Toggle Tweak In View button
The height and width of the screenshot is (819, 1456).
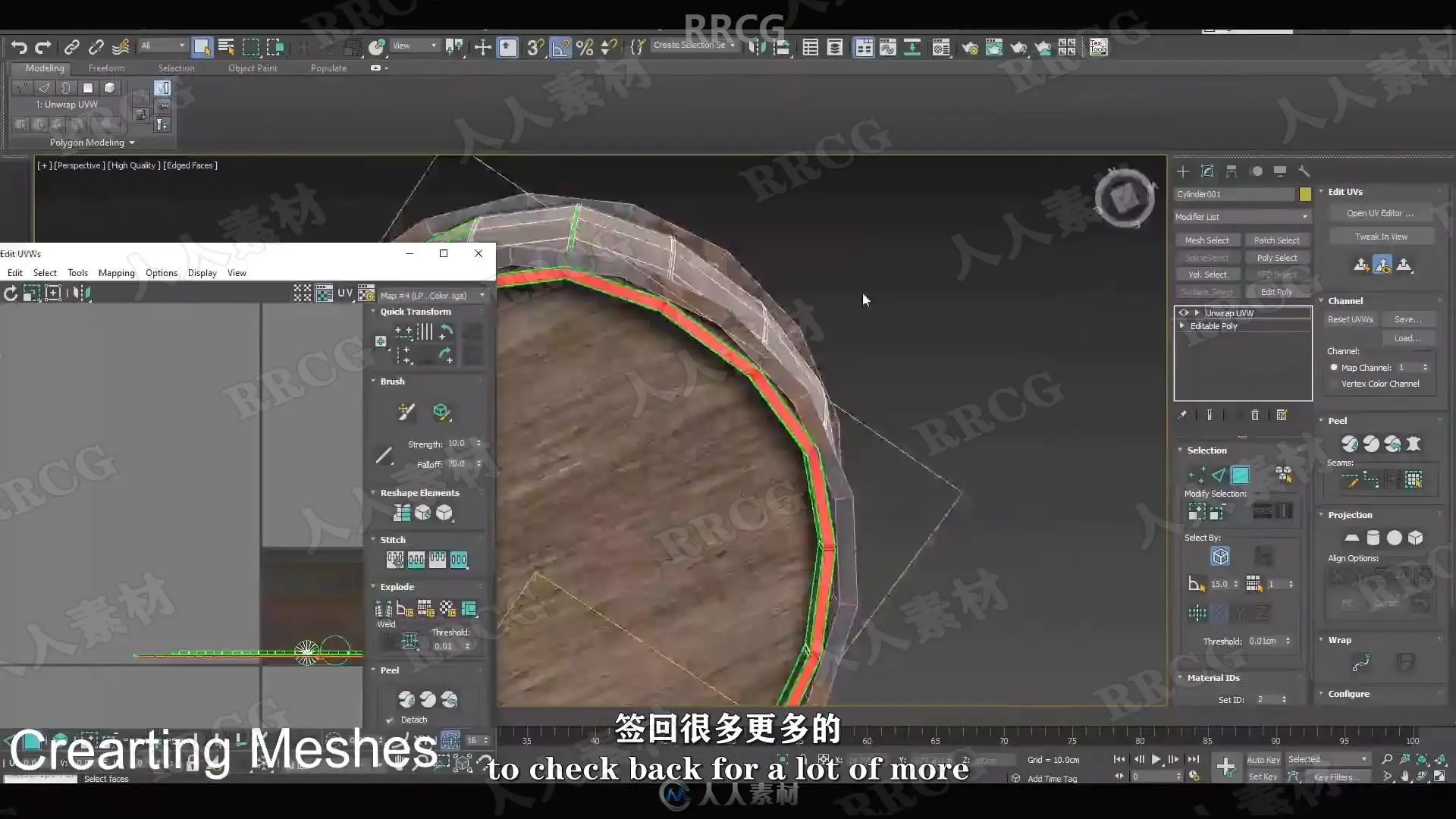(1381, 237)
